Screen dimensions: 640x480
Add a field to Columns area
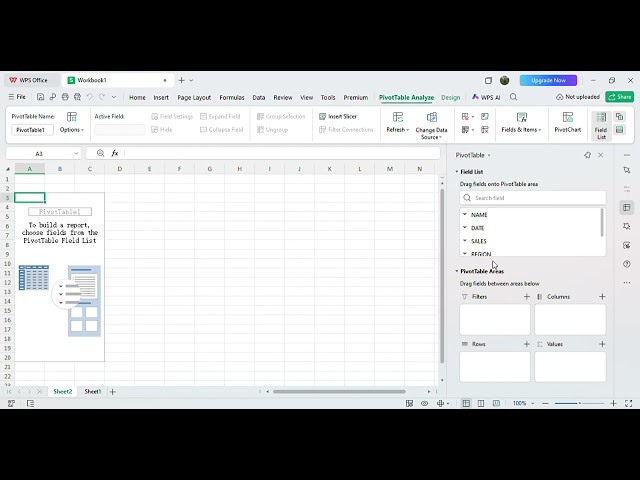[602, 297]
